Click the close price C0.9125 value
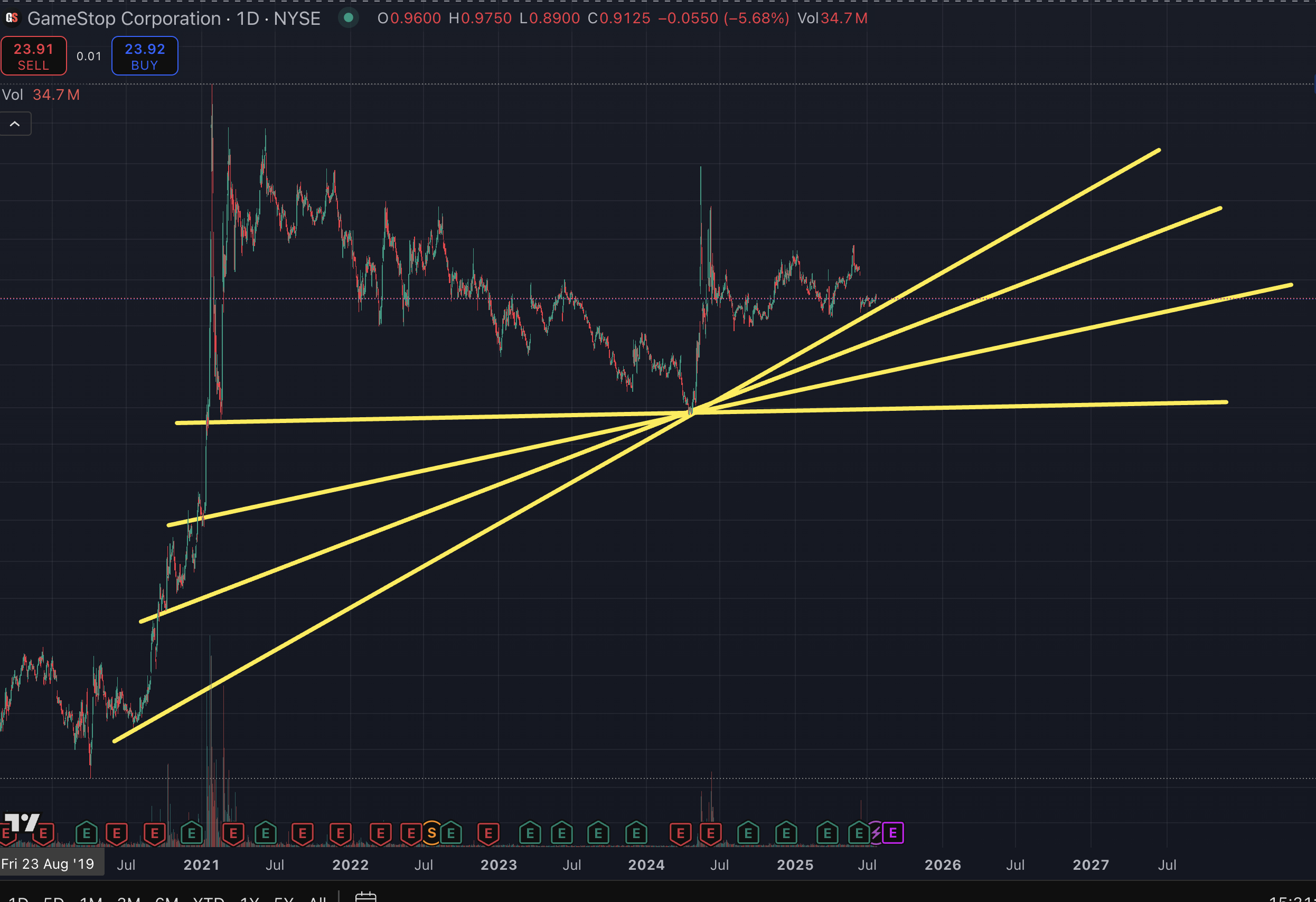 (619, 18)
